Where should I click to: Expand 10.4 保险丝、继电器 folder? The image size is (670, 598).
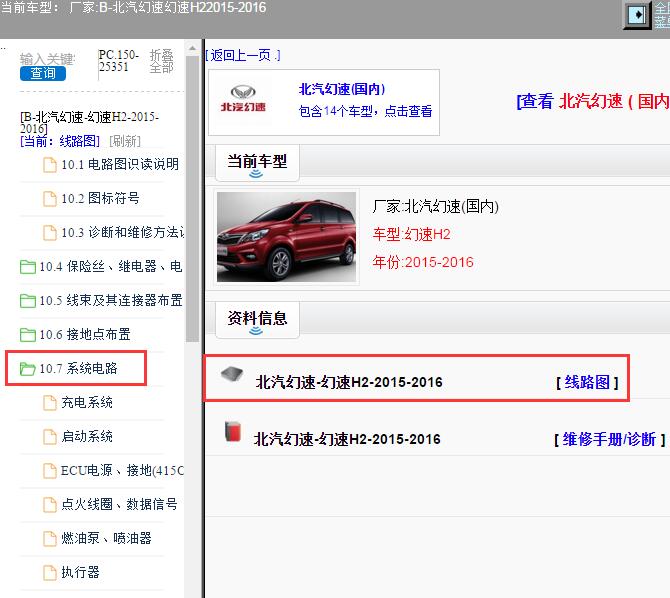[x=111, y=266]
